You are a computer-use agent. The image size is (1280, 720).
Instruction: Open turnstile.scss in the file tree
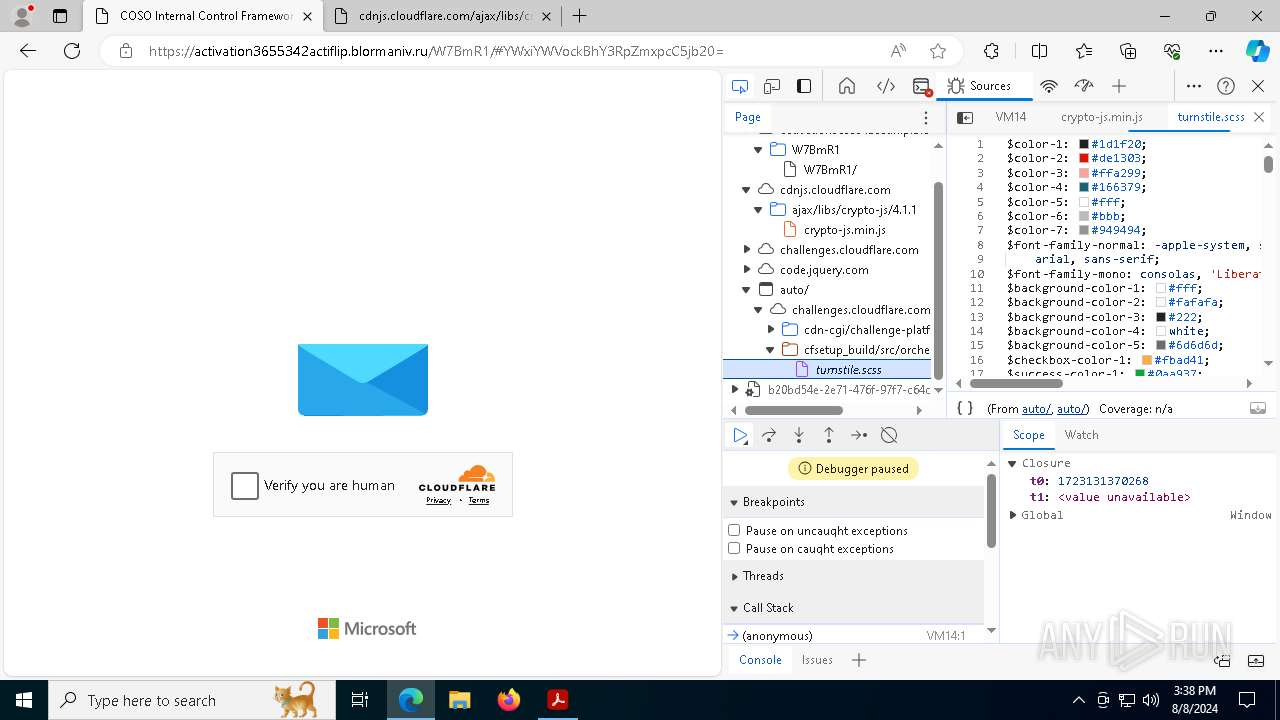(x=849, y=370)
